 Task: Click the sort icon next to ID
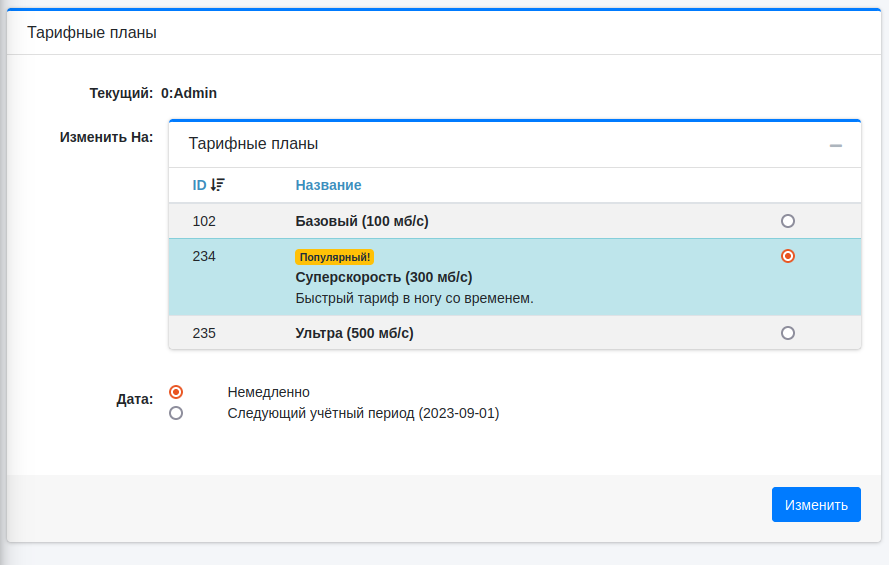click(x=218, y=185)
